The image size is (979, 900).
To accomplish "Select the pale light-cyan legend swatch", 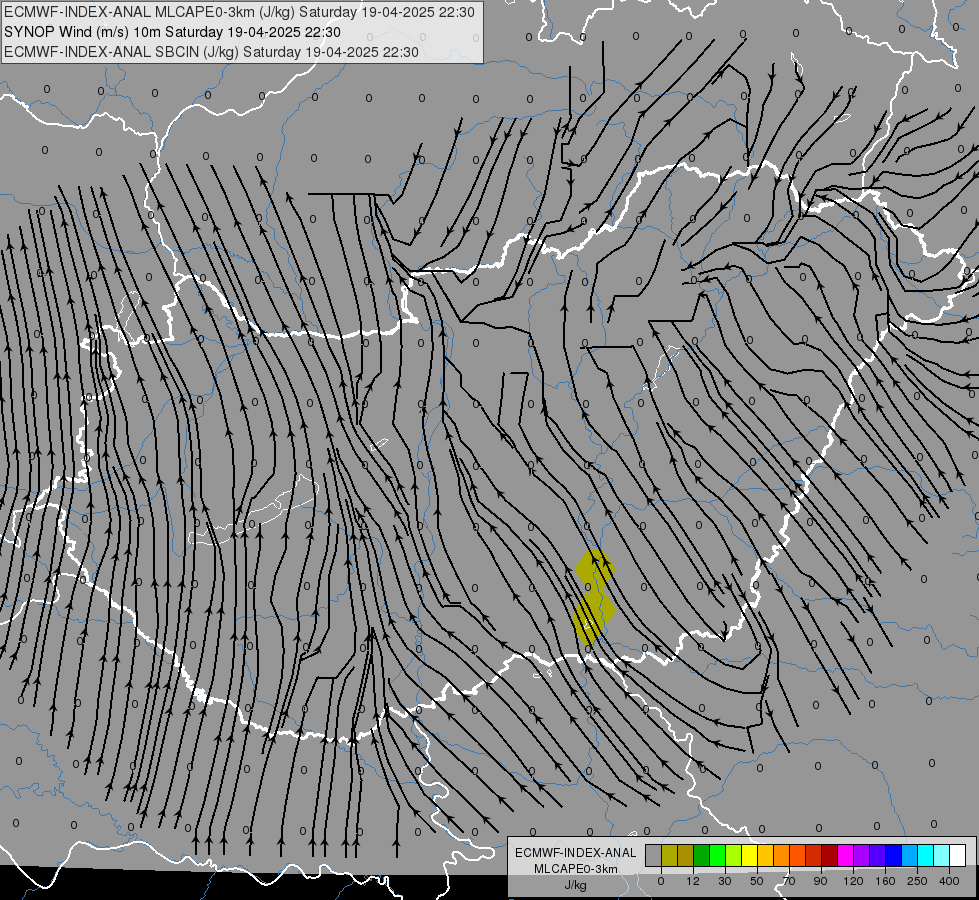I will (942, 855).
